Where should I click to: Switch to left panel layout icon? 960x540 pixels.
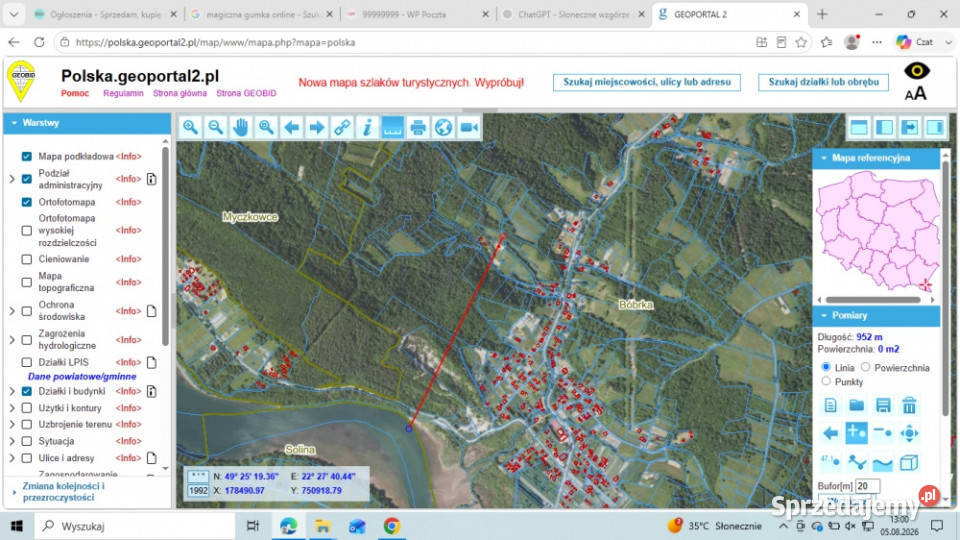click(884, 127)
